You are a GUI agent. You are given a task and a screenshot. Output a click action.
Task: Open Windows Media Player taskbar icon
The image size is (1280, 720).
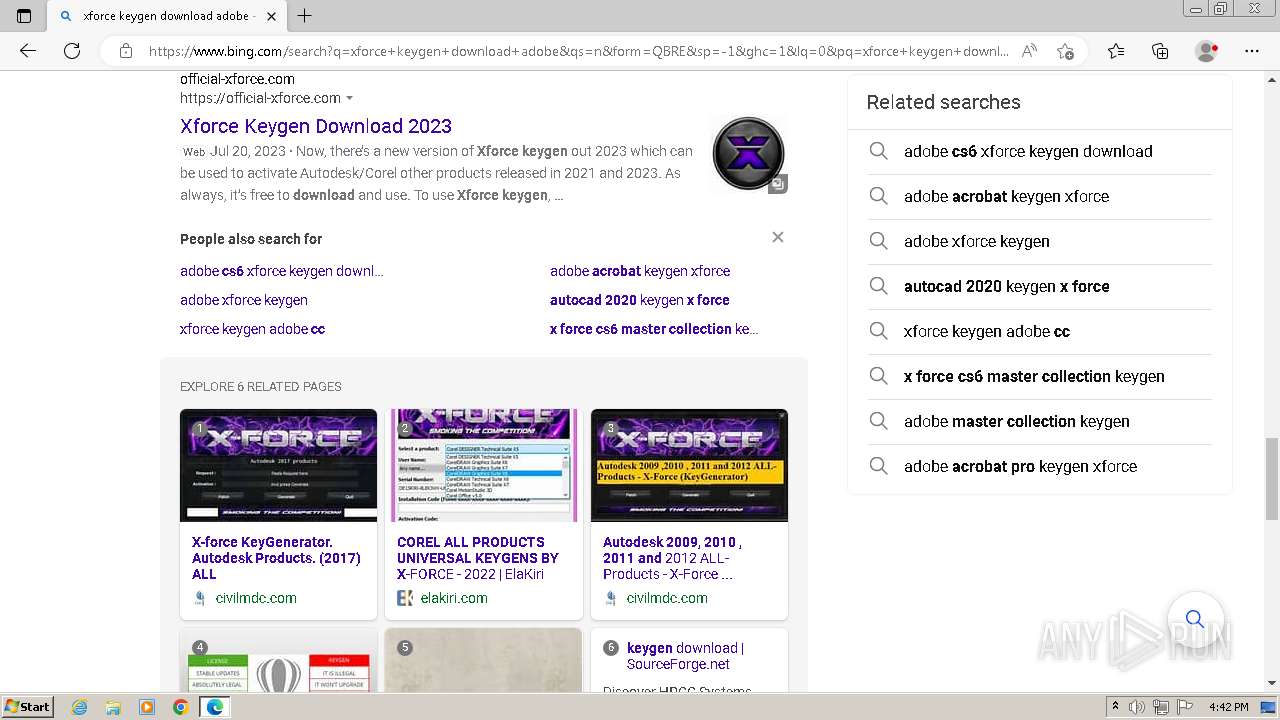[x=147, y=707]
